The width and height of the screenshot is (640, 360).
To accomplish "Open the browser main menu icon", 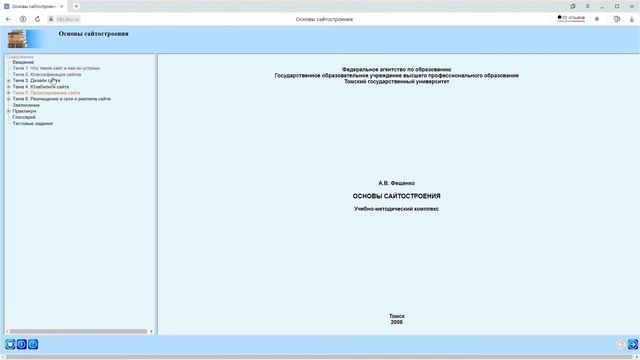I will (x=588, y=6).
